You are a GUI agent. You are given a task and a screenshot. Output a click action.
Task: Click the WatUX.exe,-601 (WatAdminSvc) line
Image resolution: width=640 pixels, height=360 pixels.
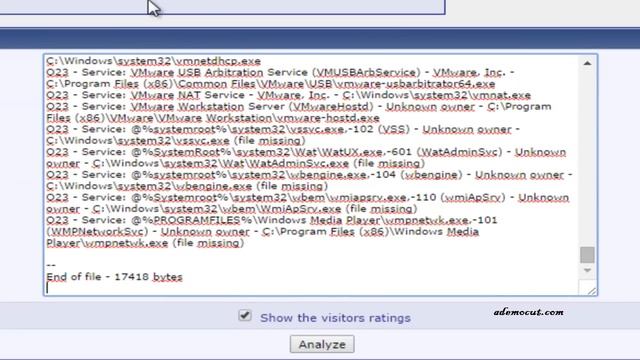point(306,152)
